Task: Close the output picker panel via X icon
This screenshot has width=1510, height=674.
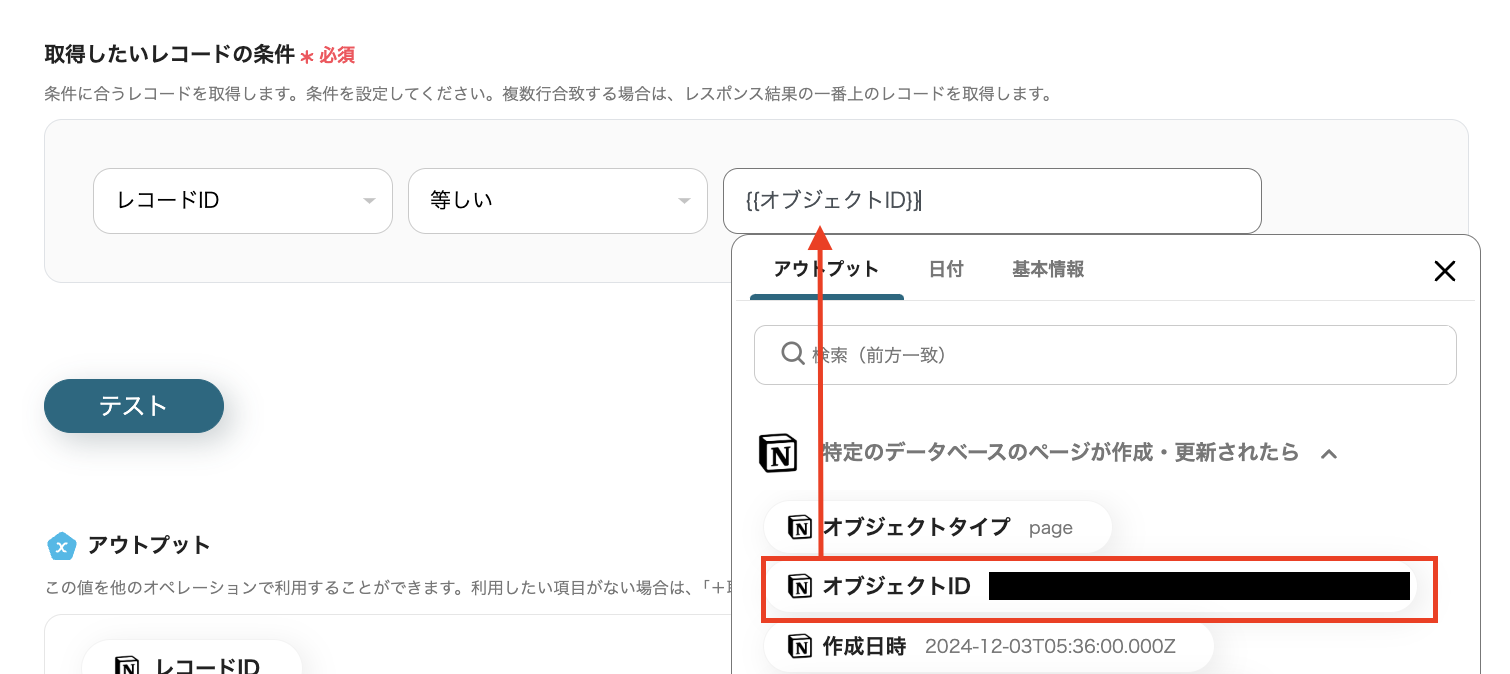Action: (1445, 271)
